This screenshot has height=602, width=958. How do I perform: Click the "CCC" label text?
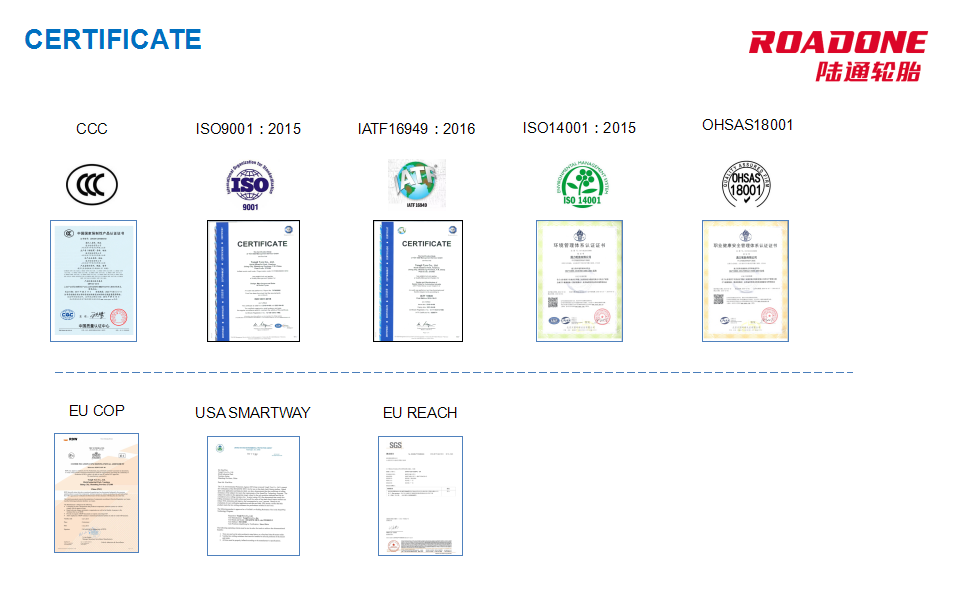92,129
